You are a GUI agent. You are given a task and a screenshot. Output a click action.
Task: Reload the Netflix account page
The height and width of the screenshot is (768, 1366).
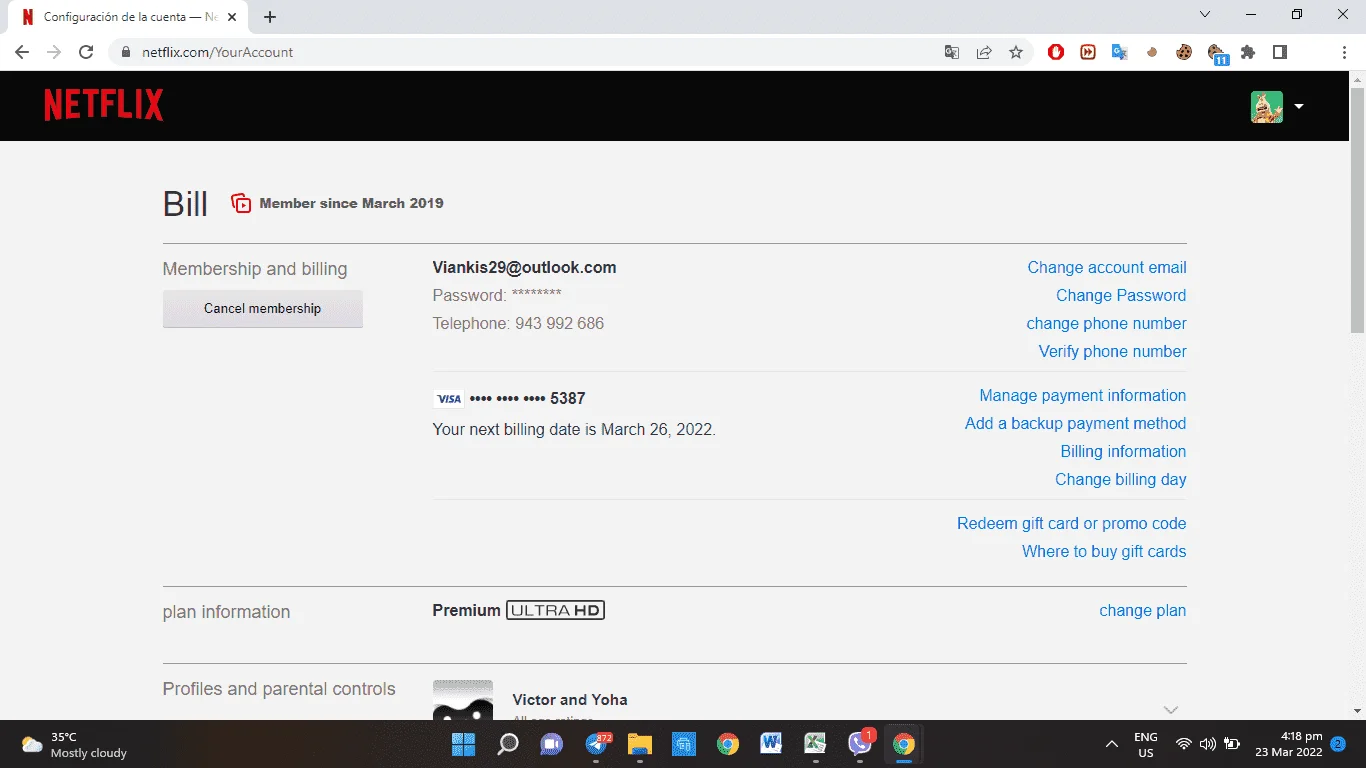coord(86,52)
